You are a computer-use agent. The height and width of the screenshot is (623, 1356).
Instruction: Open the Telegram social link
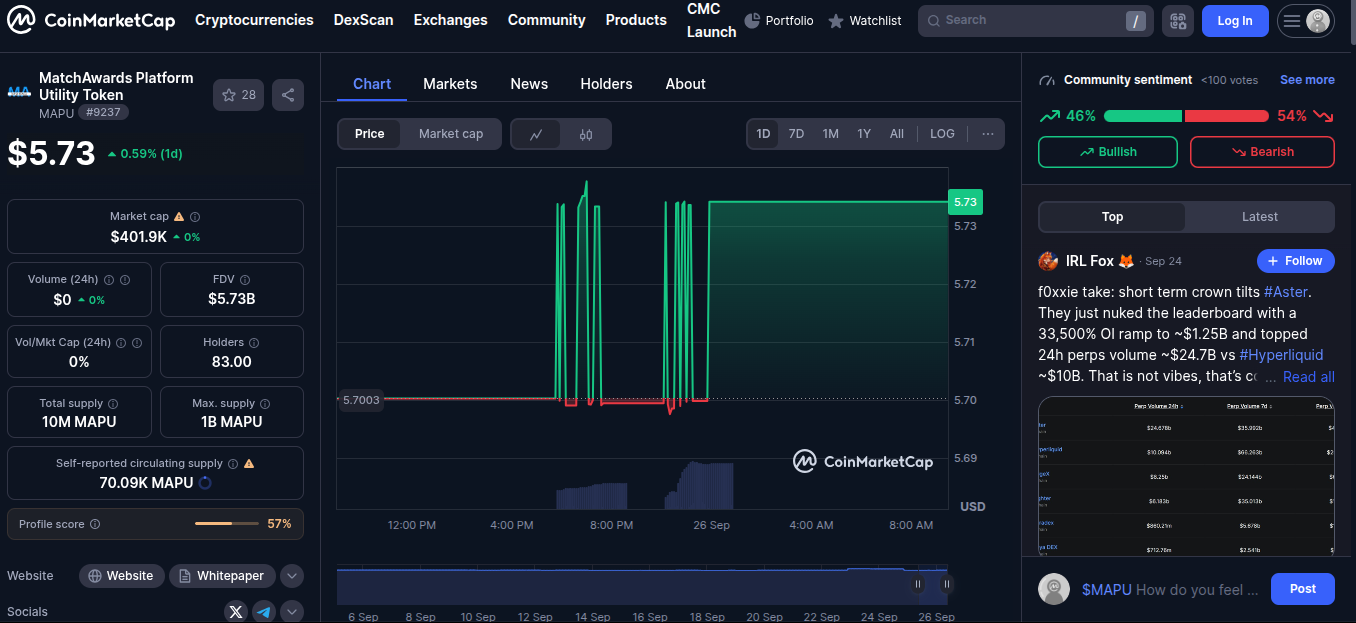tap(264, 611)
